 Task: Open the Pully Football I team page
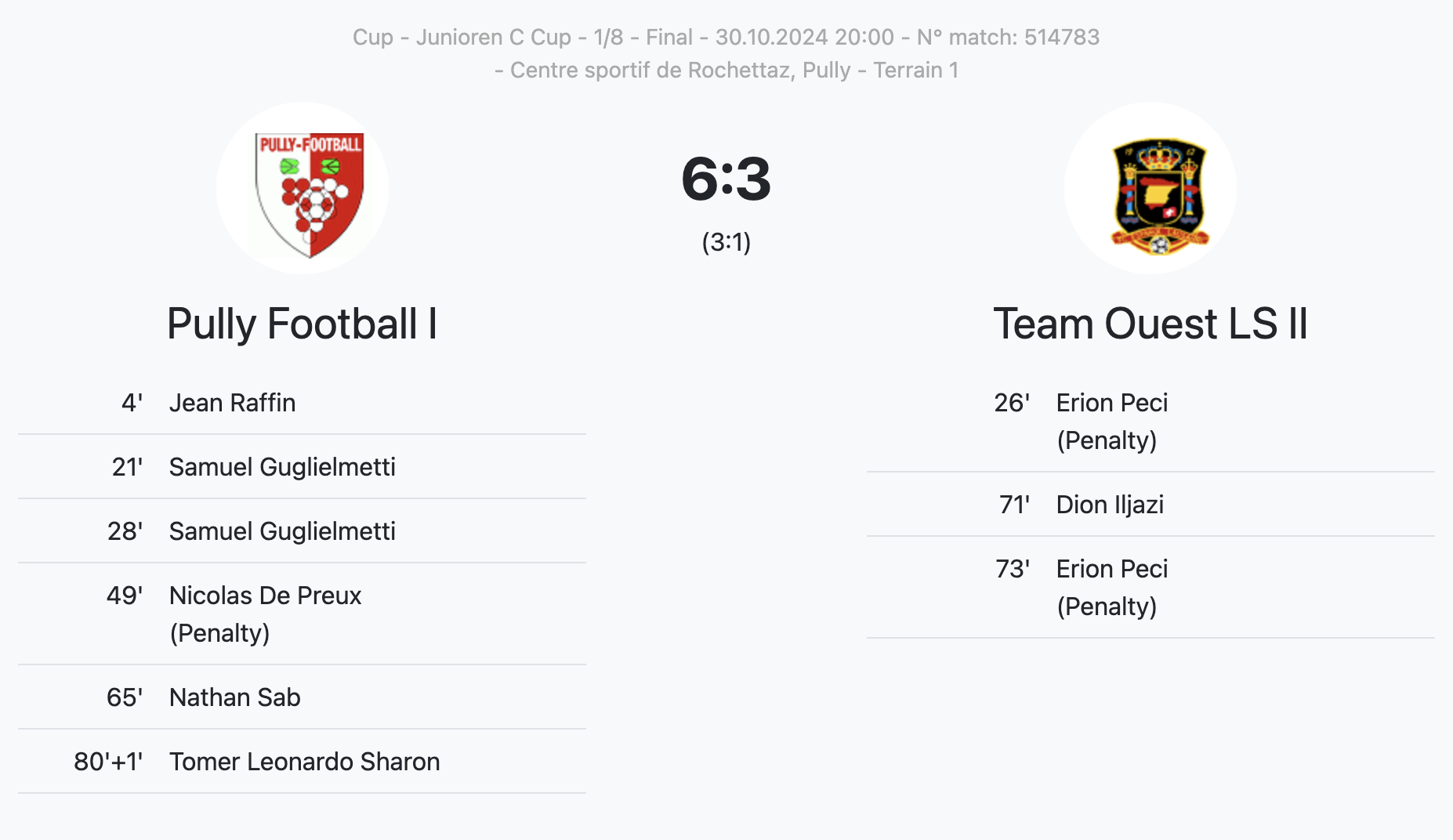303,324
